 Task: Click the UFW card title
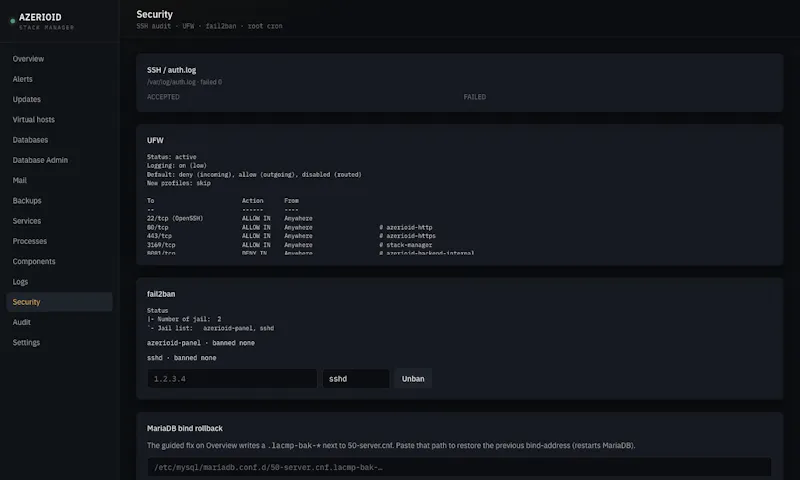pyautogui.click(x=155, y=140)
